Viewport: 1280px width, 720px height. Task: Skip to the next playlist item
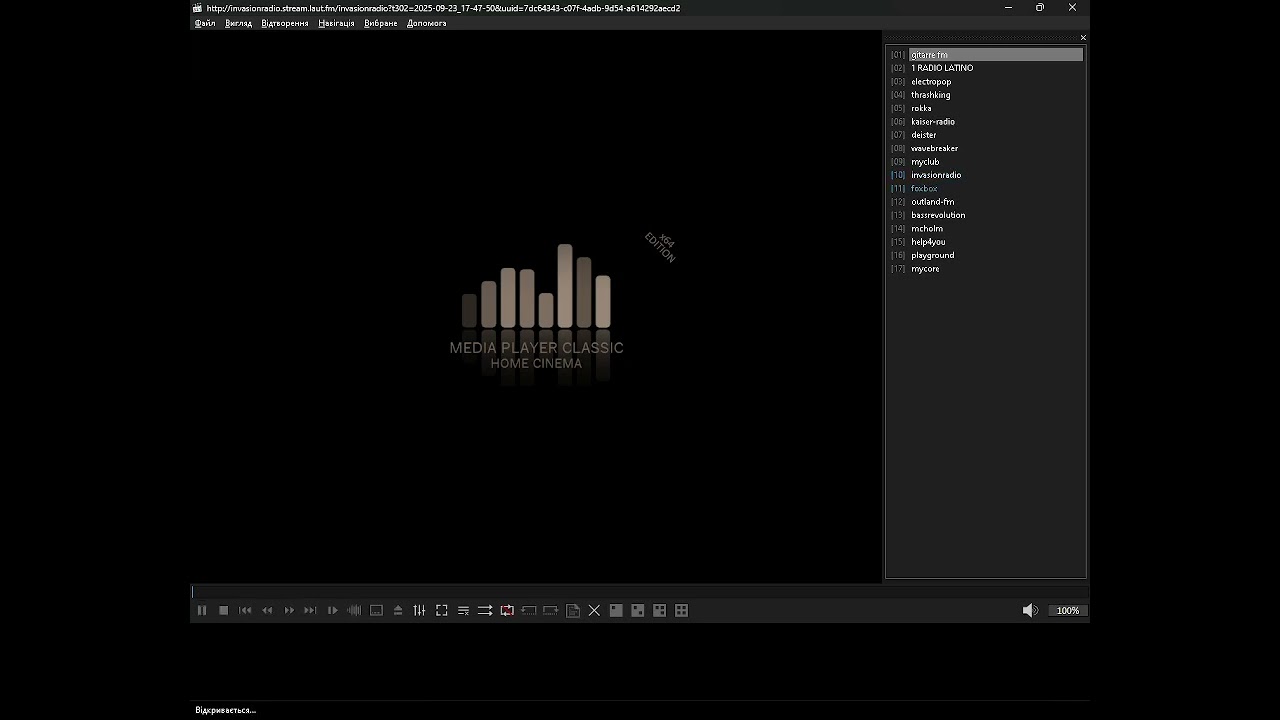coord(311,610)
